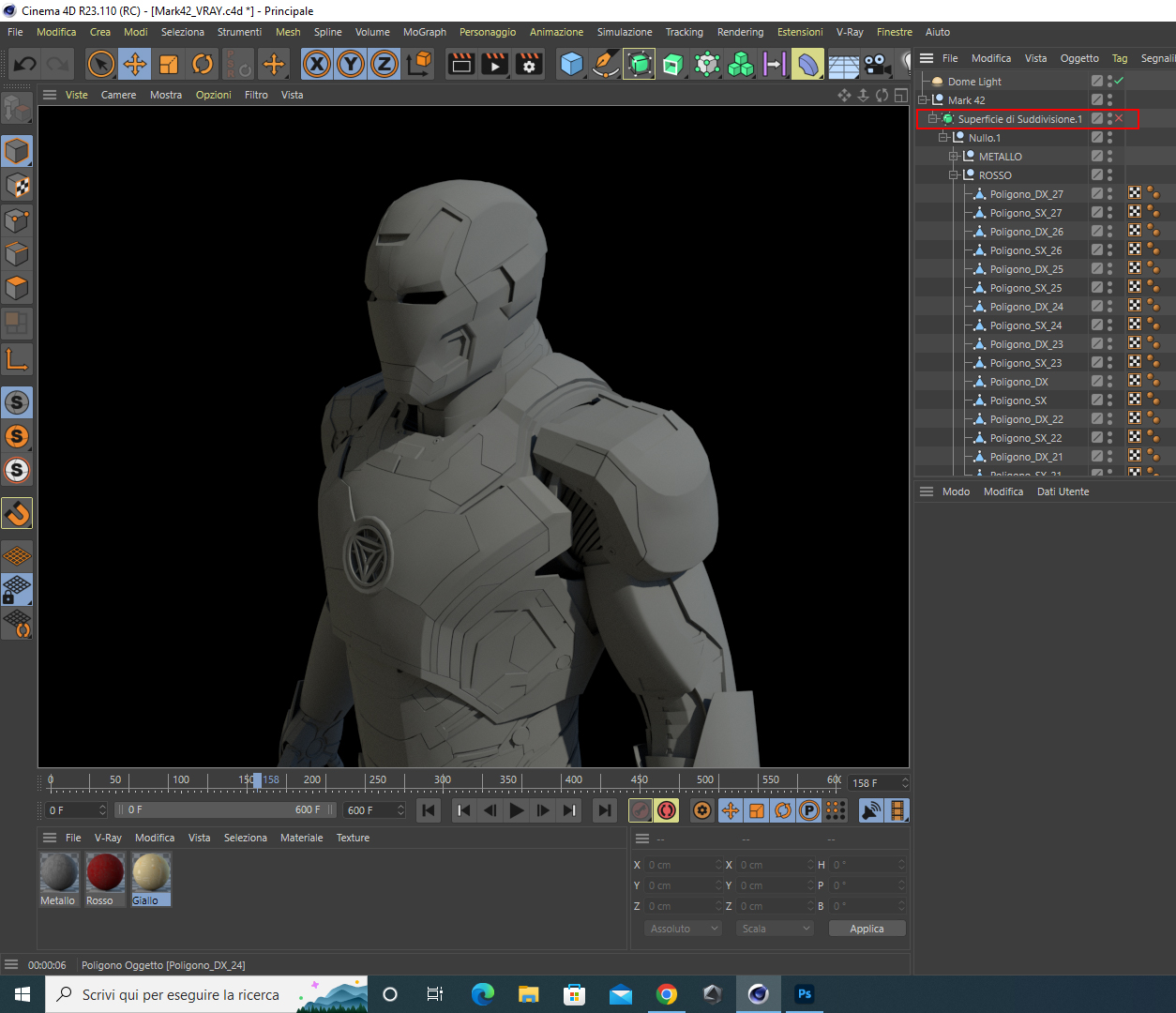
Task: Select the Giallo material swatch
Action: [x=150, y=879]
